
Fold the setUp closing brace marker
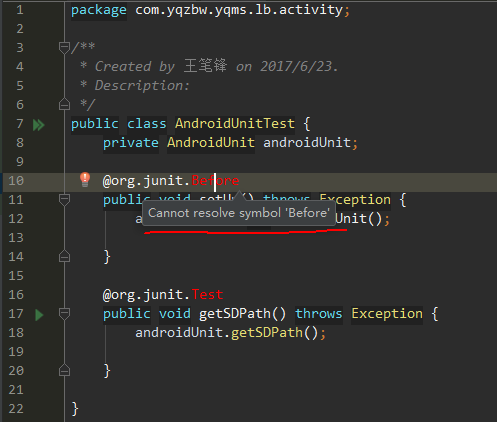point(64,256)
